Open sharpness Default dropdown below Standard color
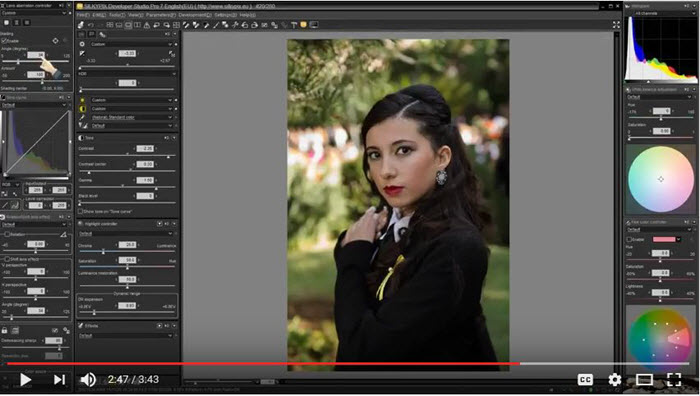 131,125
